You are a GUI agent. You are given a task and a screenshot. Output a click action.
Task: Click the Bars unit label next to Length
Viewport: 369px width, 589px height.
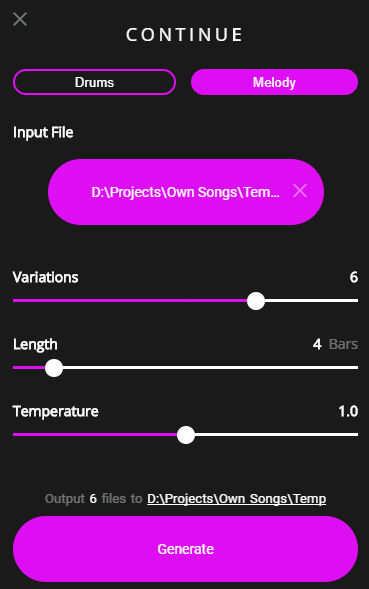pos(343,344)
